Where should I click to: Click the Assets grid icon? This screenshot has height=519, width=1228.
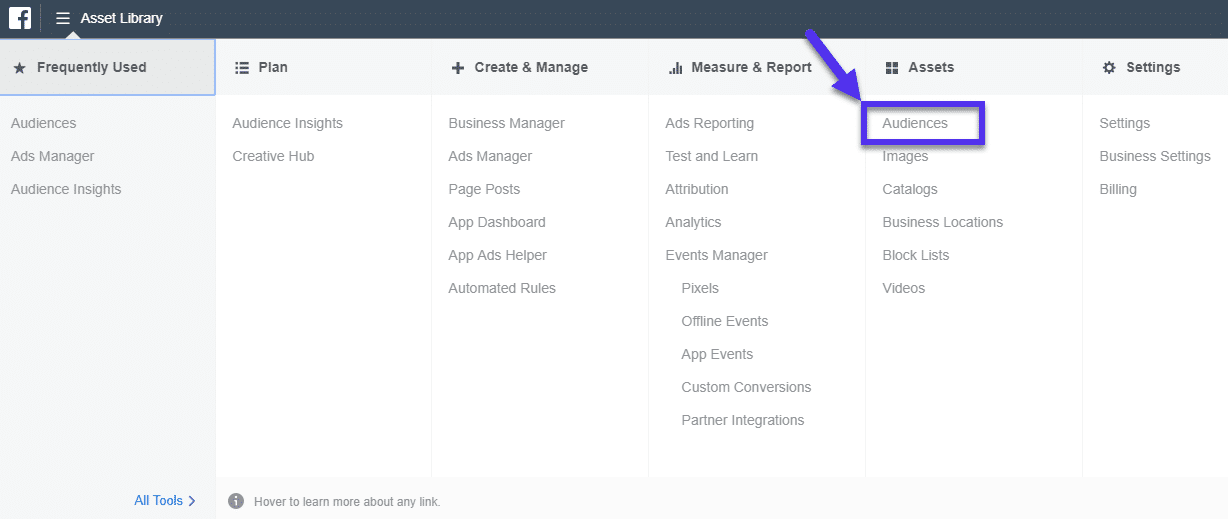[892, 68]
